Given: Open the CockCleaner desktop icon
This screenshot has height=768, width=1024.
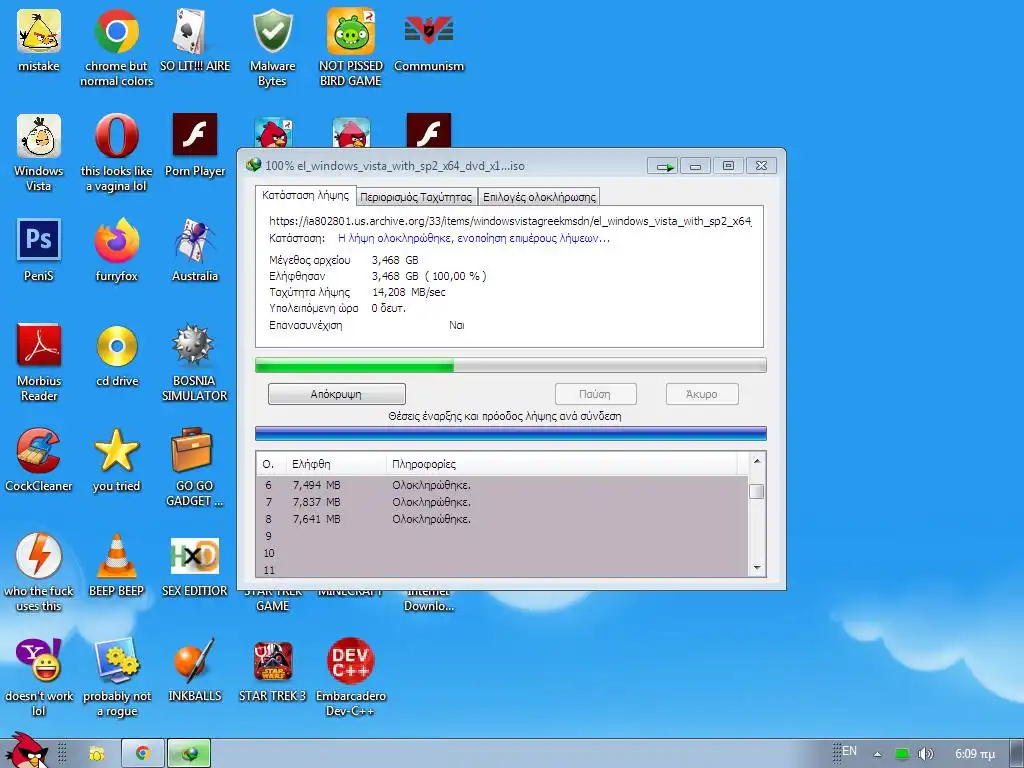Looking at the screenshot, I should 39,460.
